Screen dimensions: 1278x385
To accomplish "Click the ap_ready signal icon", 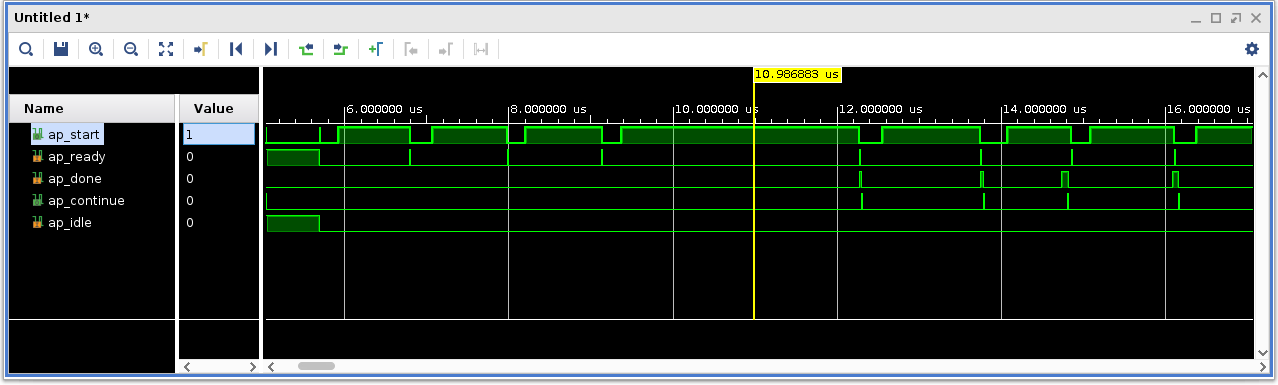I will point(38,156).
